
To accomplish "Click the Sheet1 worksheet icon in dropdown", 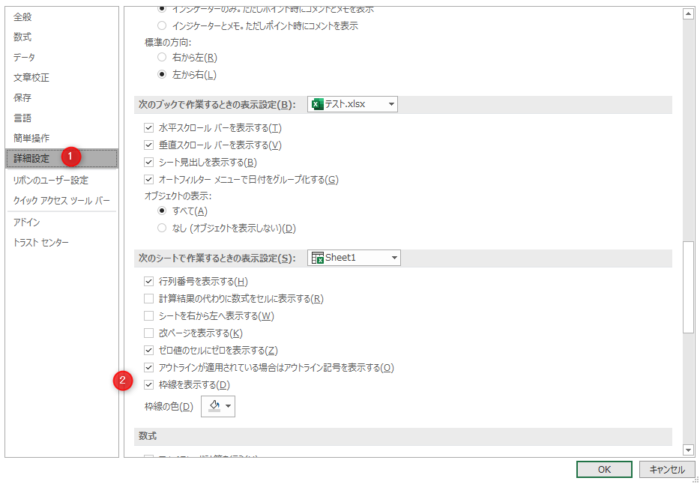I will (318, 258).
